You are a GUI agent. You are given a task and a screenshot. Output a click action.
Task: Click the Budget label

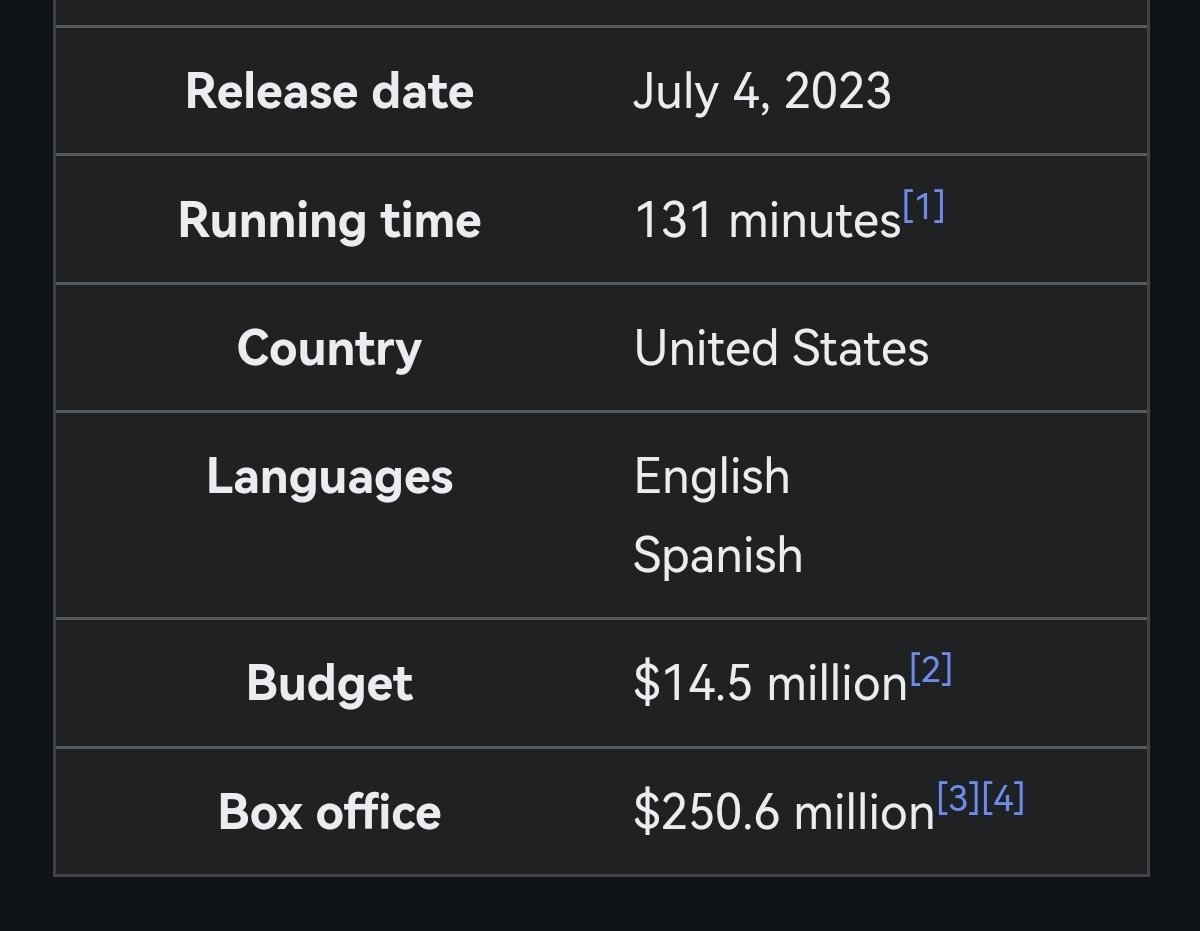(x=329, y=684)
